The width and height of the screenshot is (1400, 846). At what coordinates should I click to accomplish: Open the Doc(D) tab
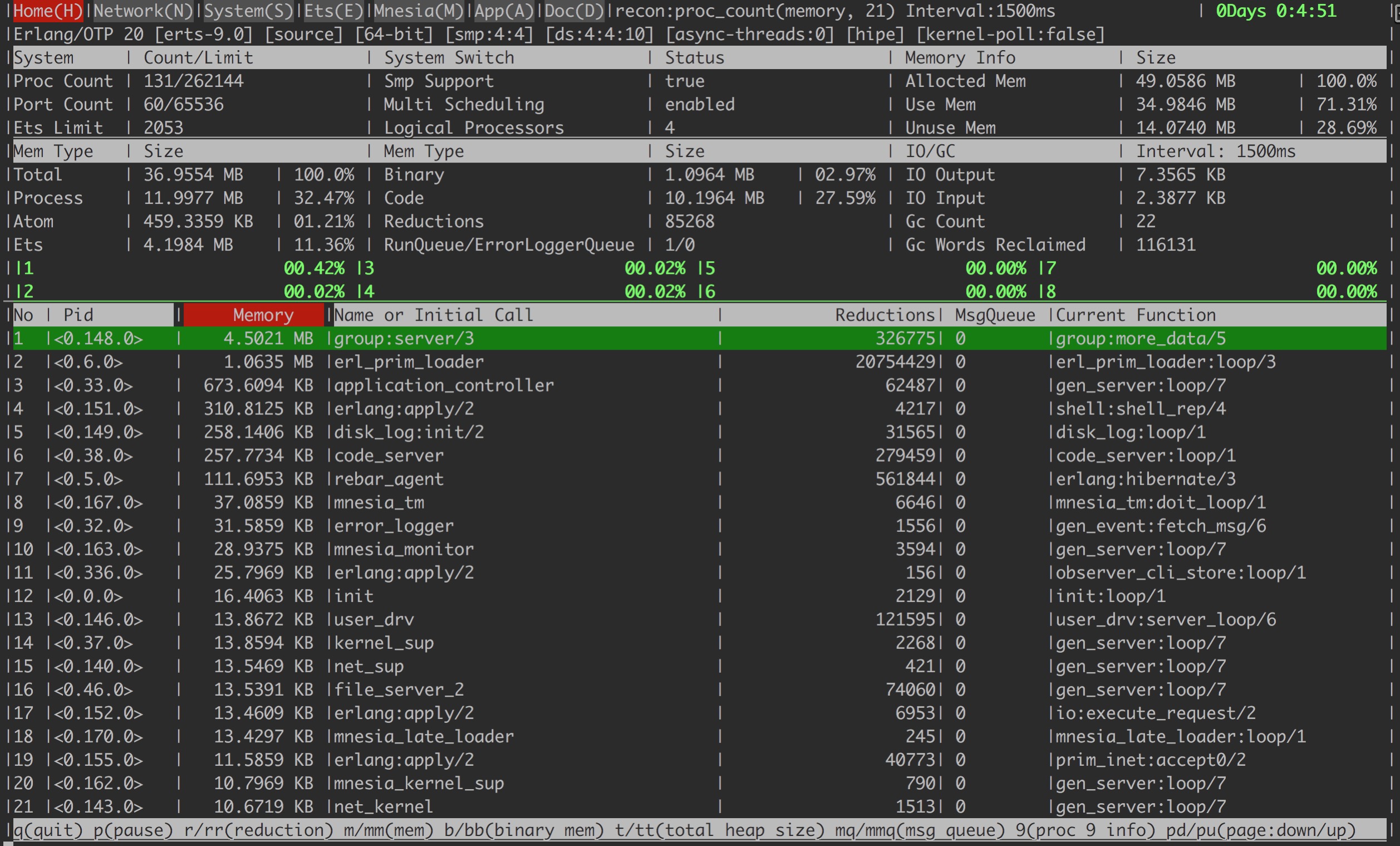(x=574, y=11)
